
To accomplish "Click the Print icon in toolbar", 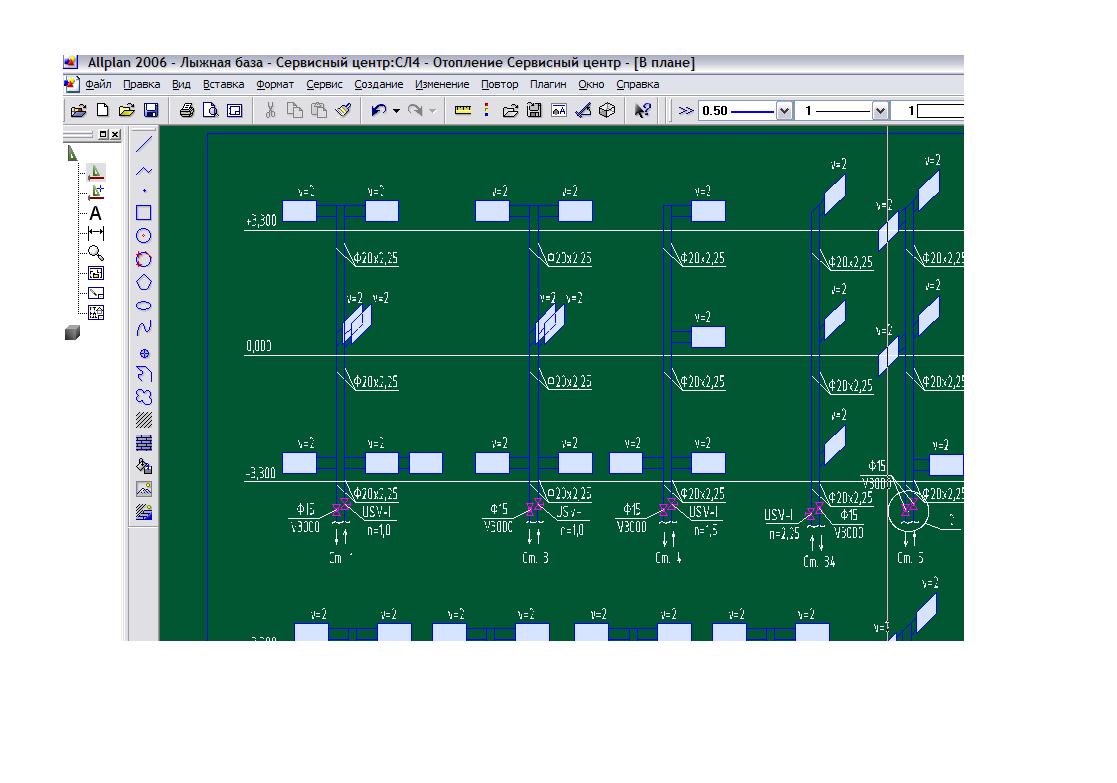I will [x=186, y=111].
